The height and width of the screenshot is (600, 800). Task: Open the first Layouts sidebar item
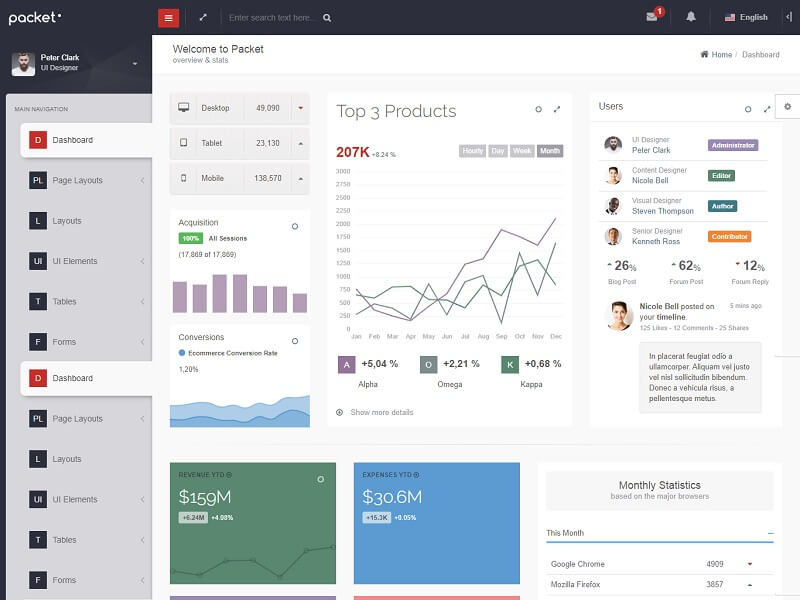pos(86,221)
